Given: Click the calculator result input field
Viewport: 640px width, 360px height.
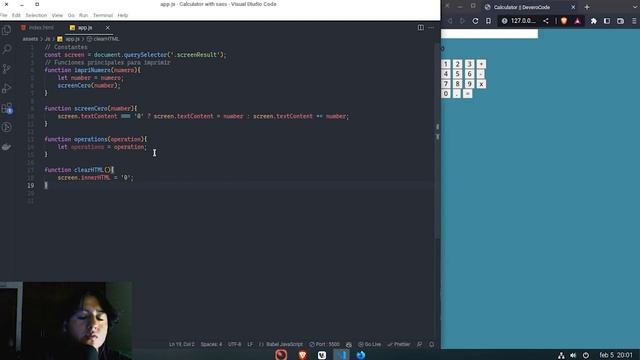Looking at the screenshot, I should (x=489, y=34).
